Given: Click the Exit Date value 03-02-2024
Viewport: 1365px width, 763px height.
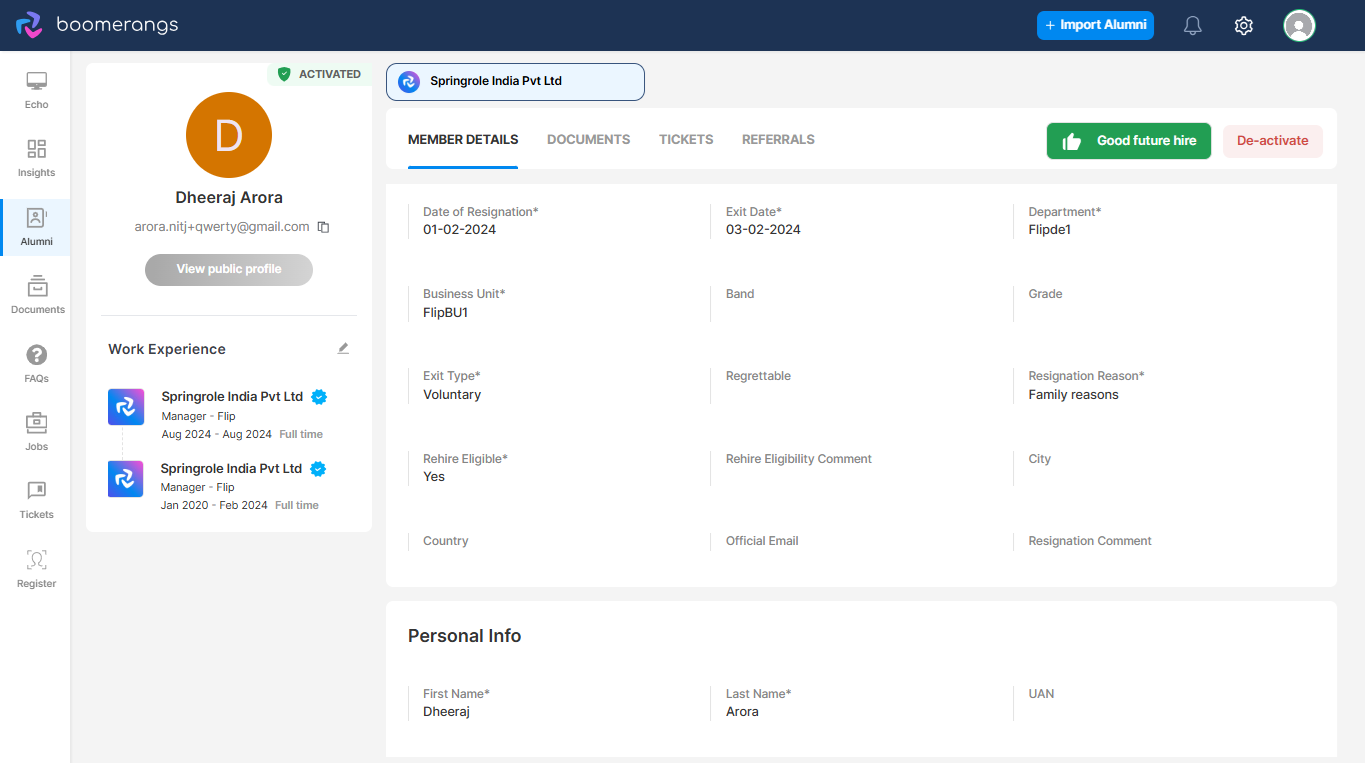Looking at the screenshot, I should coord(763,230).
